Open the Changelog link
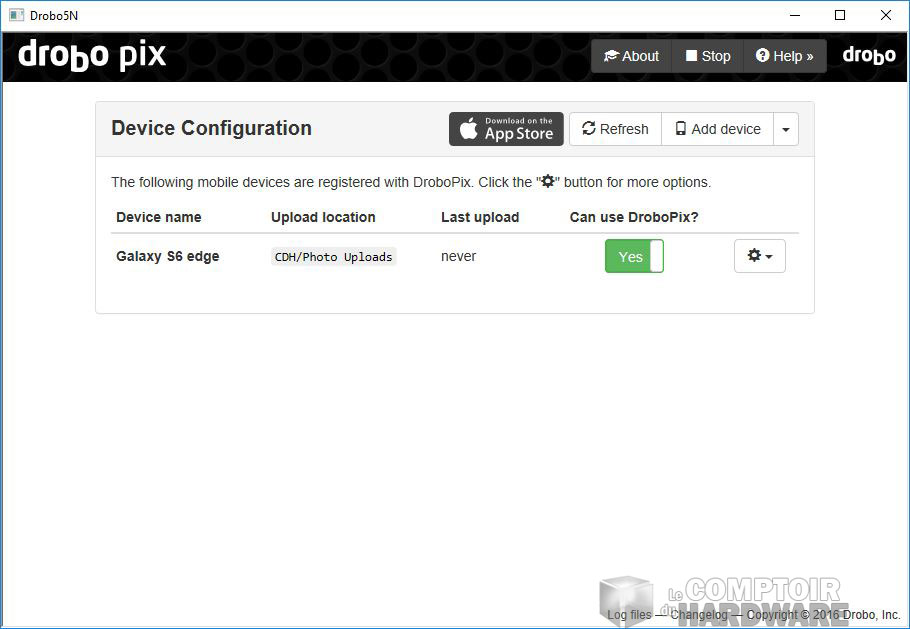910x629 pixels. tap(699, 615)
